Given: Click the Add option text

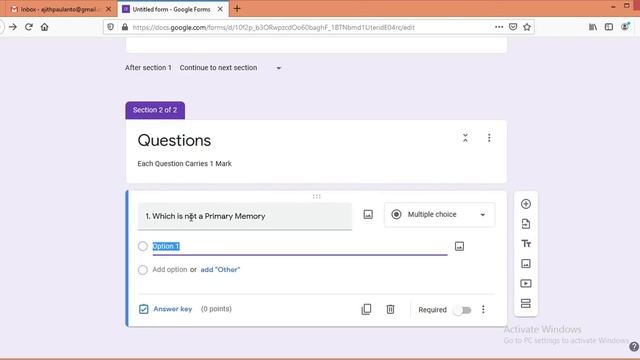Looking at the screenshot, I should 170,270.
